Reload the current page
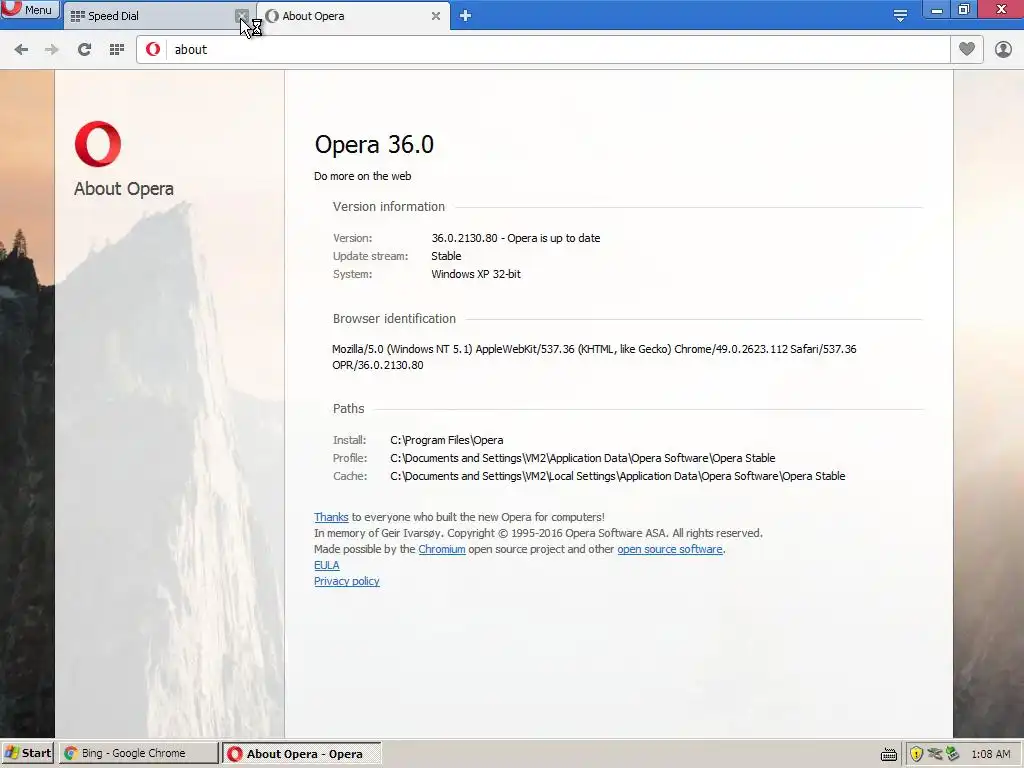Screen dimensions: 1024x768 click(x=84, y=50)
